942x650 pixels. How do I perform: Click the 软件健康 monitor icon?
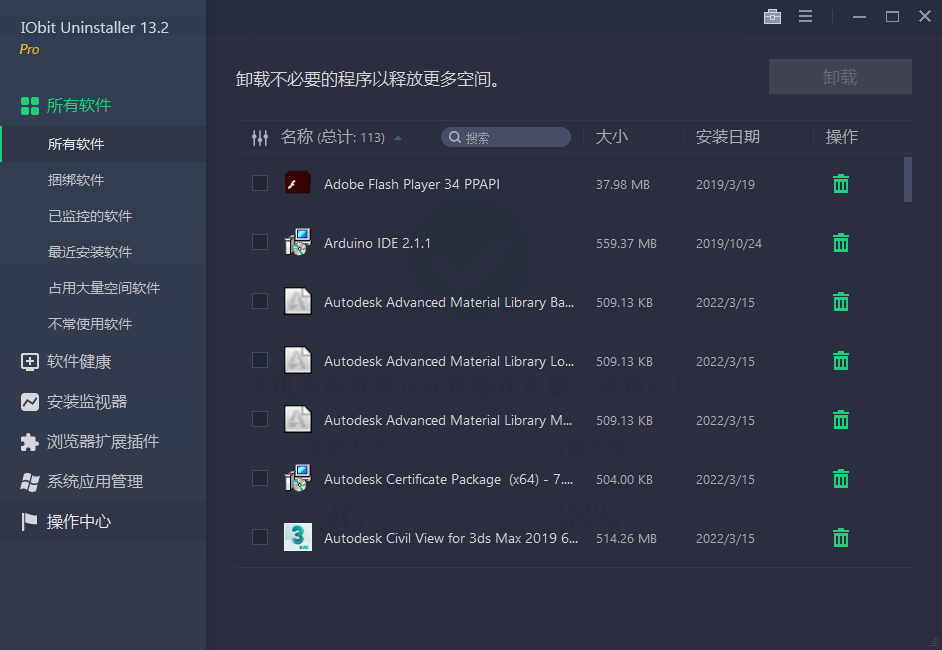[x=29, y=362]
